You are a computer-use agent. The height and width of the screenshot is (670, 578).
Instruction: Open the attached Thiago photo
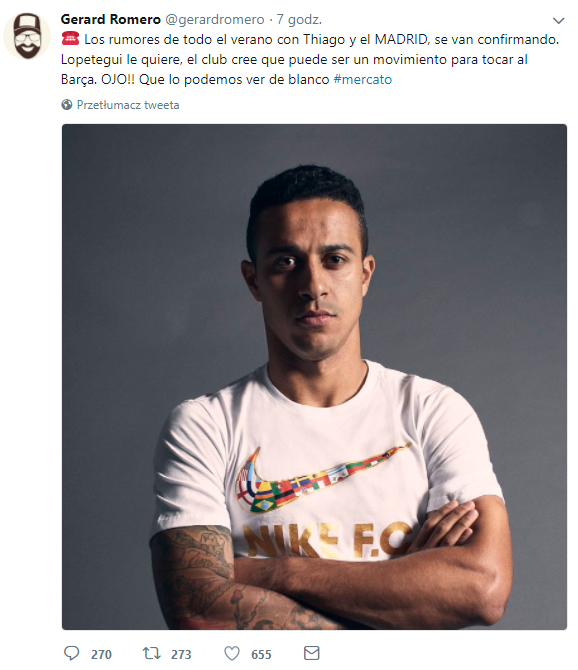[314, 377]
